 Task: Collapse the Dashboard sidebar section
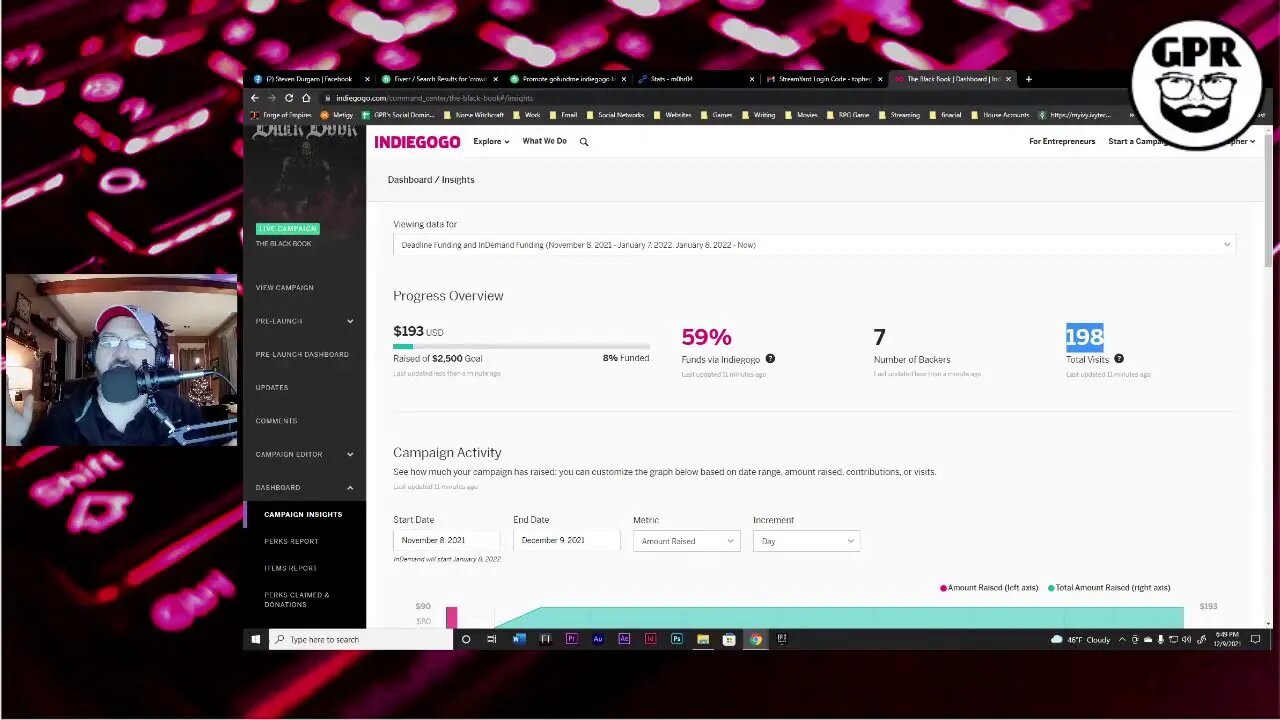click(305, 487)
